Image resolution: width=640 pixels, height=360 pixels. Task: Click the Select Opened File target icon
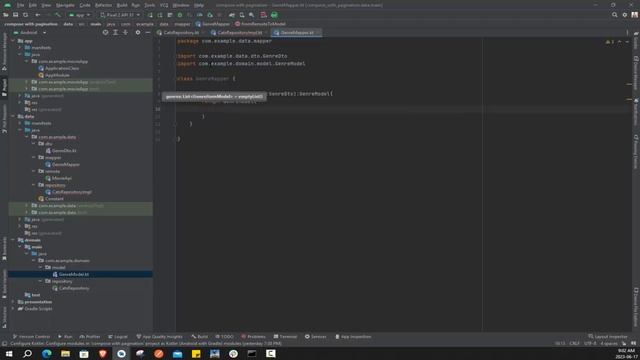105,33
